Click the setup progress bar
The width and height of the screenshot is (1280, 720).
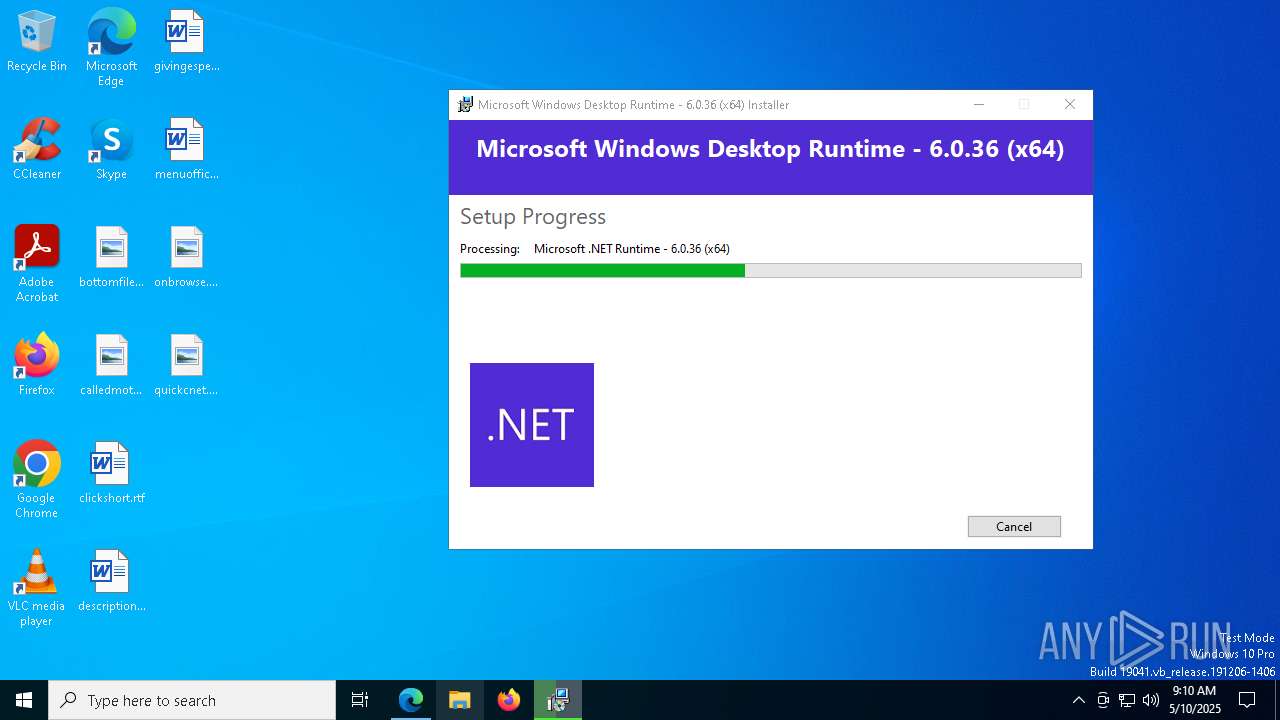pos(770,270)
